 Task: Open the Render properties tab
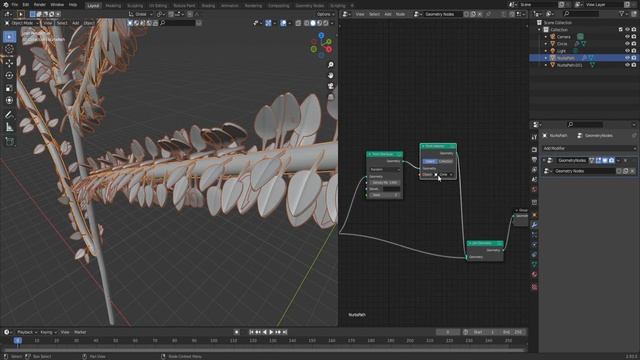[x=534, y=150]
